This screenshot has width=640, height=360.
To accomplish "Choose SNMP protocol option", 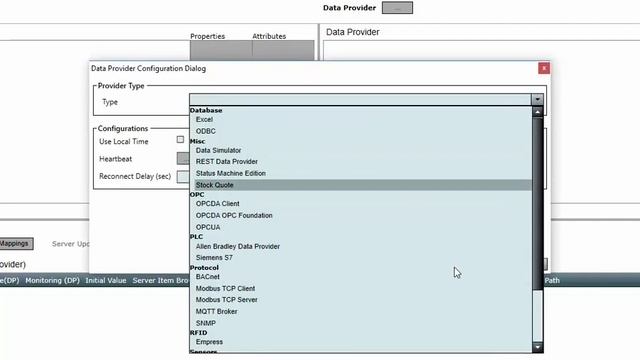I will pos(206,323).
